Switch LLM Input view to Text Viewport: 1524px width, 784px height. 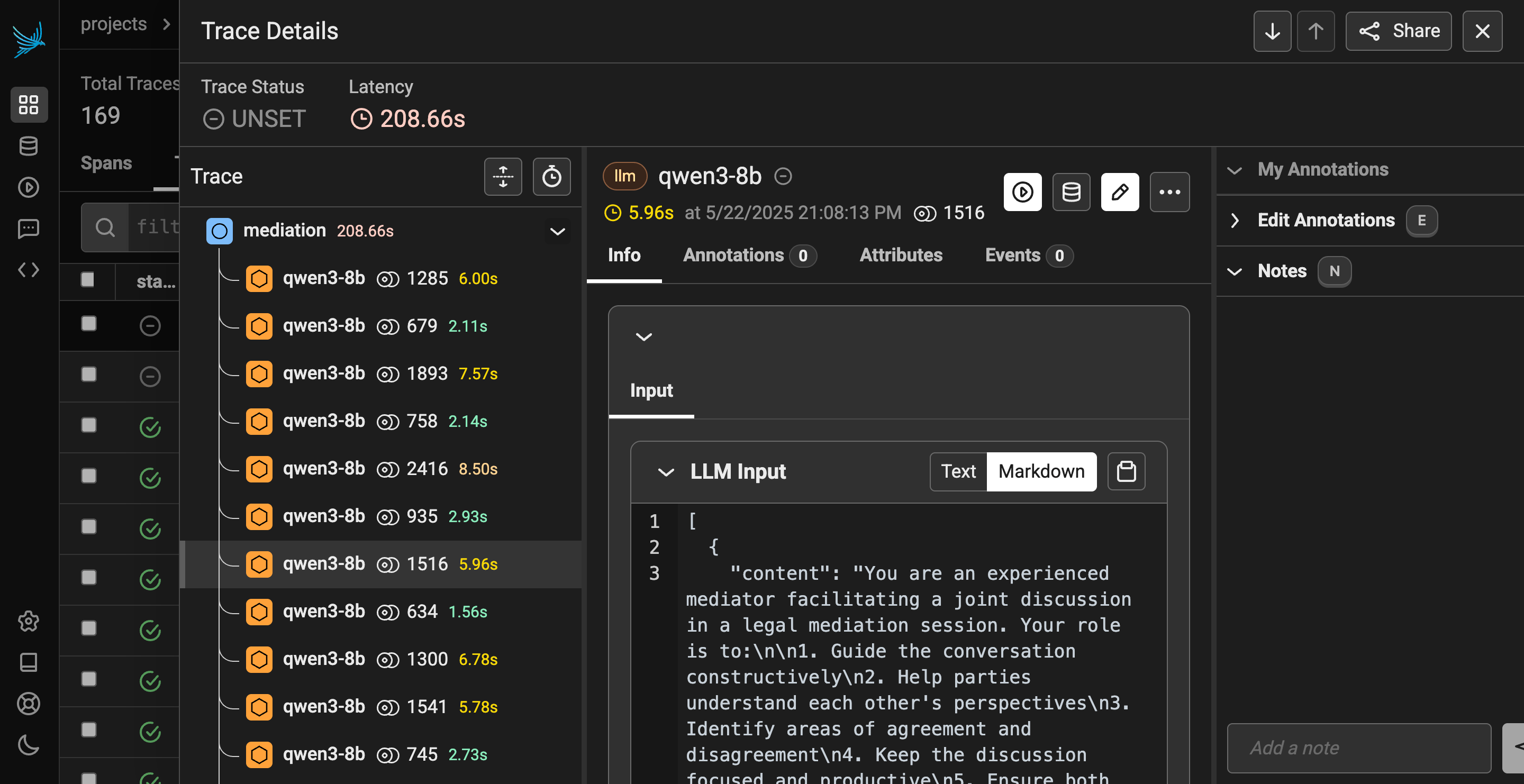click(958, 471)
